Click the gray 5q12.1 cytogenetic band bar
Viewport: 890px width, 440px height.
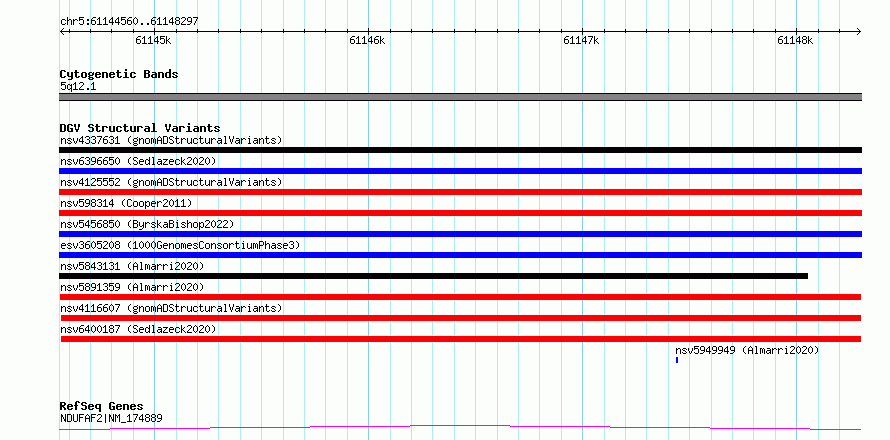pos(460,97)
